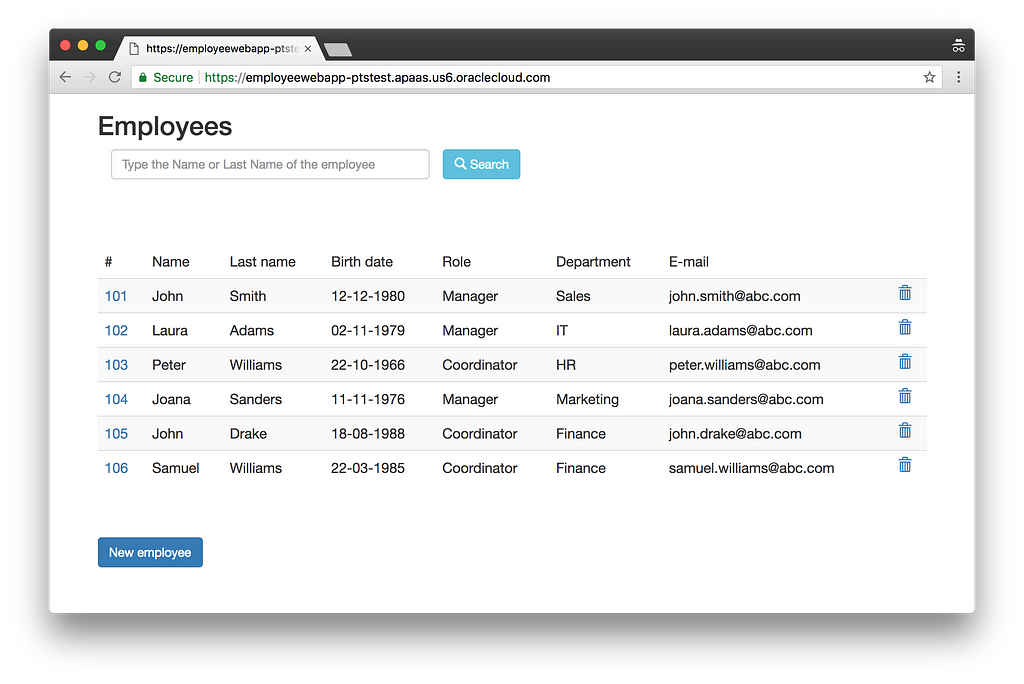The width and height of the screenshot is (1024, 684).
Task: Delete employee John Smith with trash icon
Action: (904, 293)
